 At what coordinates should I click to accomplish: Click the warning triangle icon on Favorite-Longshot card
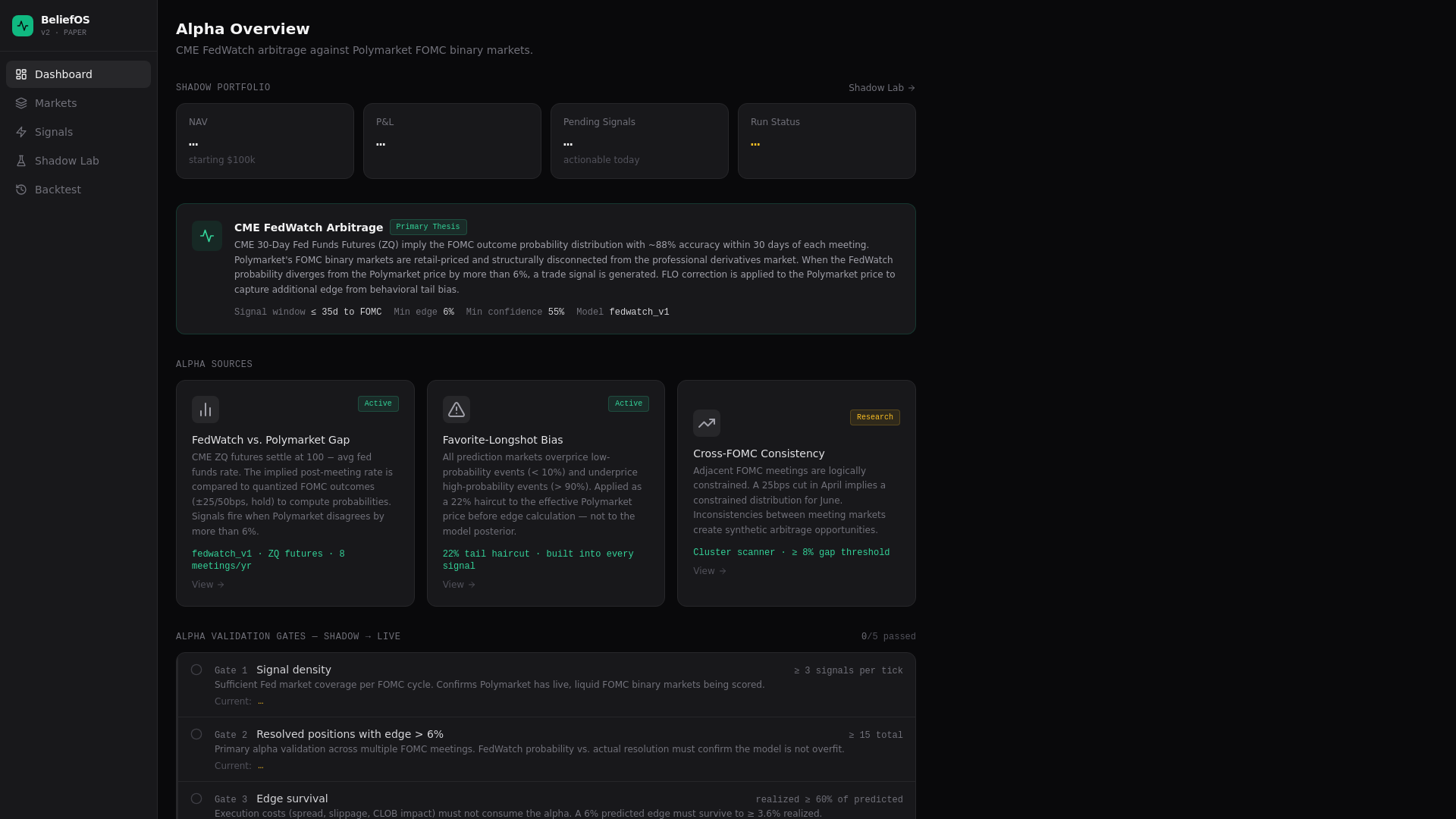pyautogui.click(x=457, y=409)
